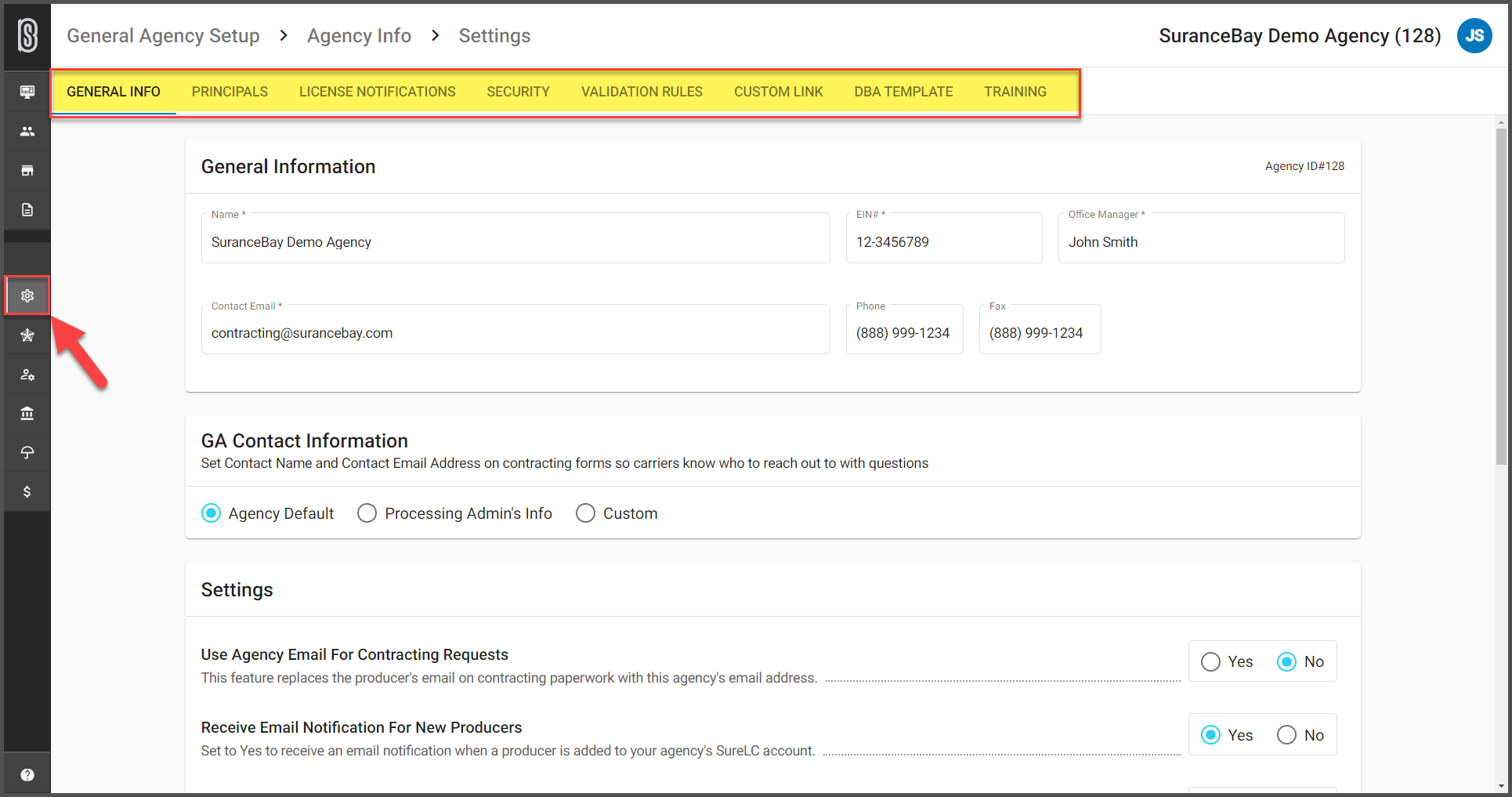Open the JS user avatar menu
Screen dimensions: 1512x797
[x=1474, y=35]
